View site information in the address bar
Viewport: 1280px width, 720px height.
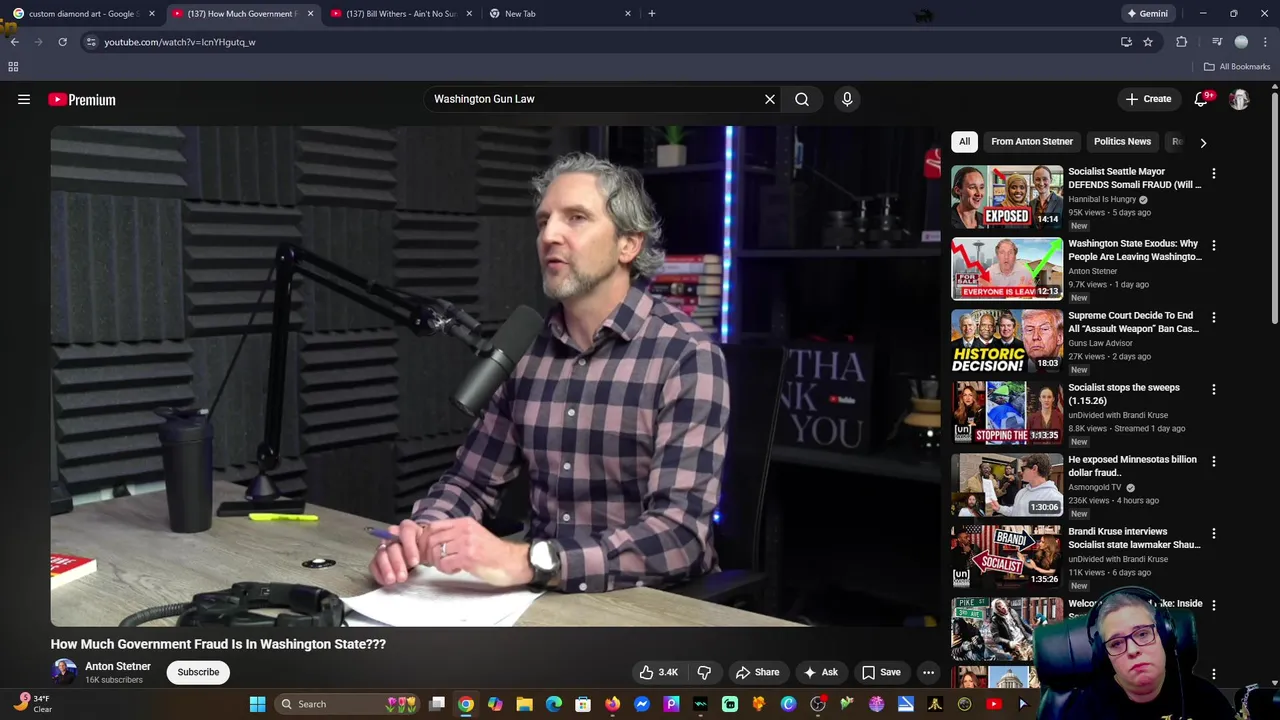pyautogui.click(x=91, y=42)
